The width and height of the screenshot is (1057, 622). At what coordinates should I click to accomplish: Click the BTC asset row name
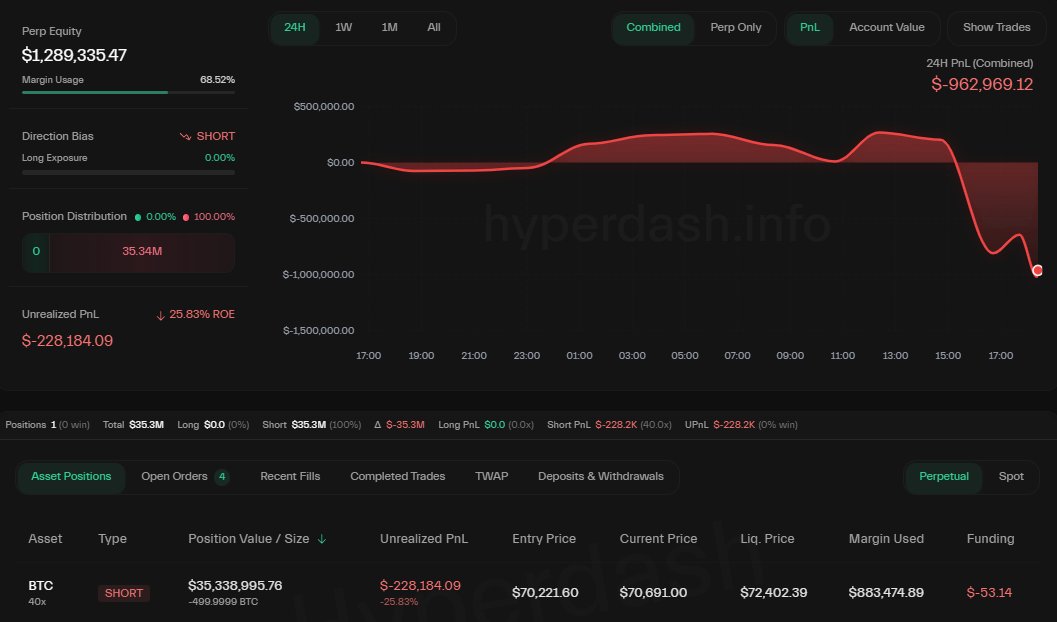[40, 586]
